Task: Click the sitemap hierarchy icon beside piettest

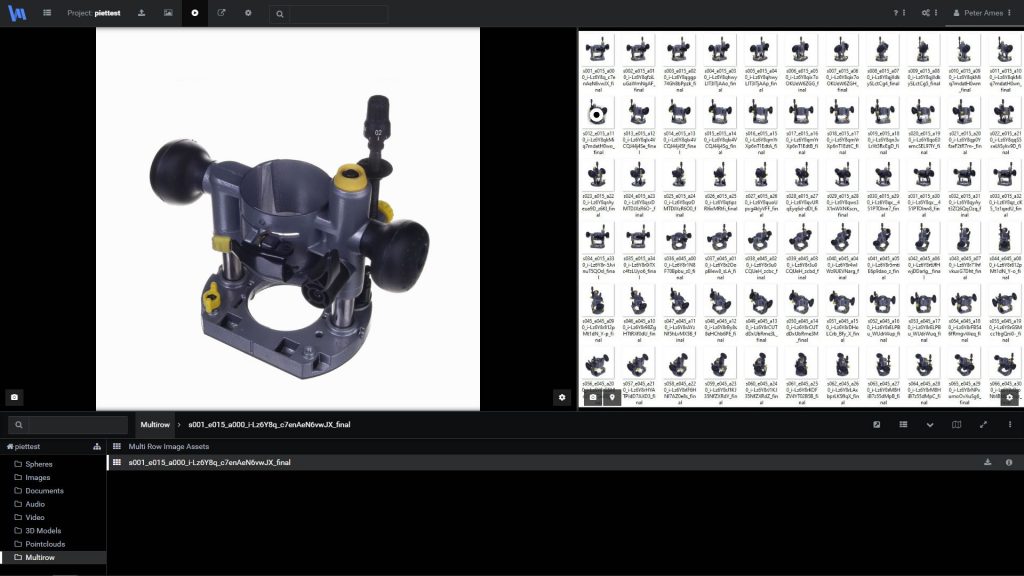Action: coord(97,447)
